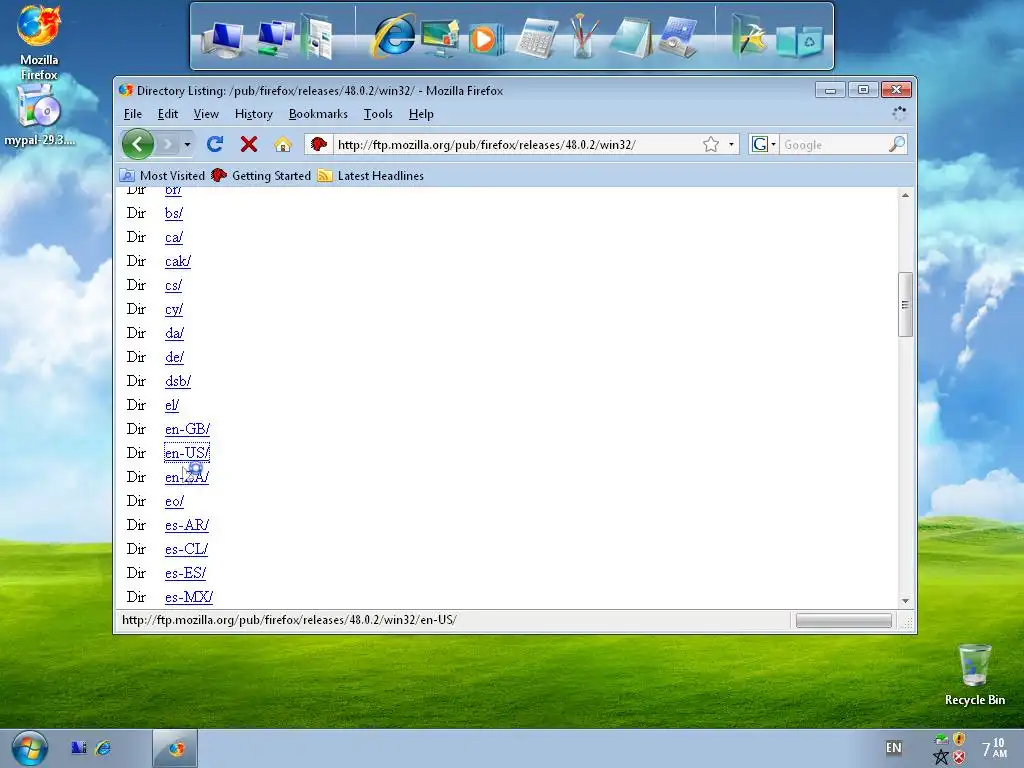Click the status bar progress meter
This screenshot has height=768, width=1024.
[x=844, y=620]
